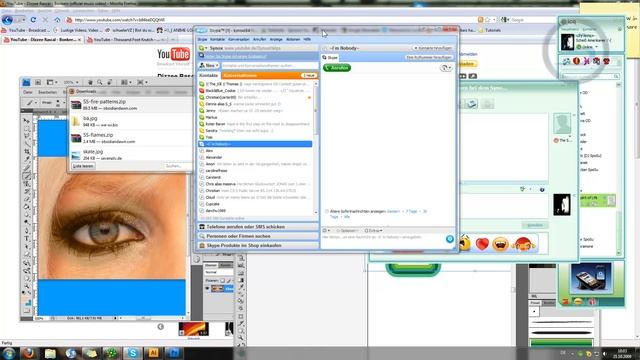Click the YouTube logo on the page
This screenshot has height=360, width=640.
tap(173, 54)
